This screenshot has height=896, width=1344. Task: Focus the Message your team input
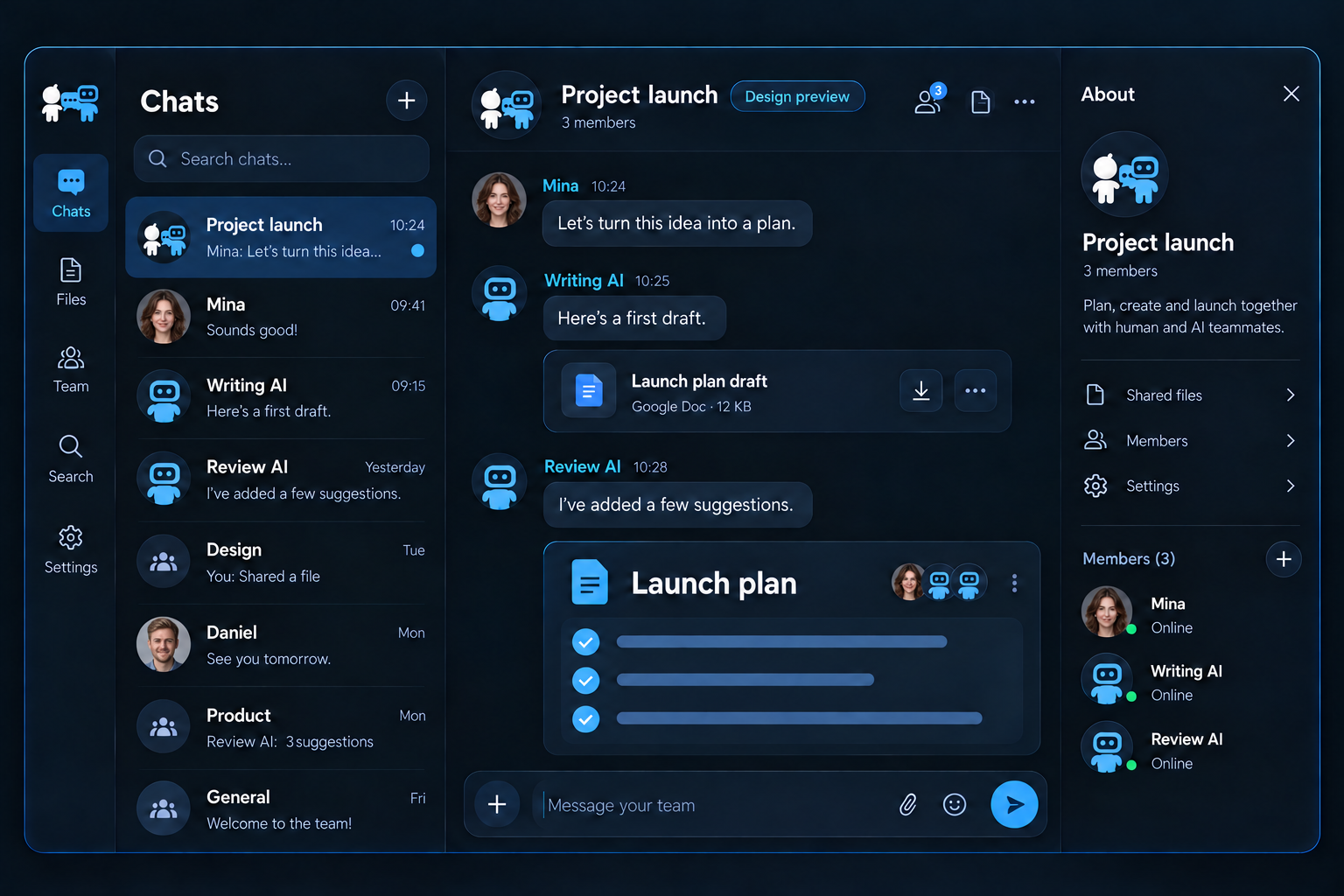point(709,805)
